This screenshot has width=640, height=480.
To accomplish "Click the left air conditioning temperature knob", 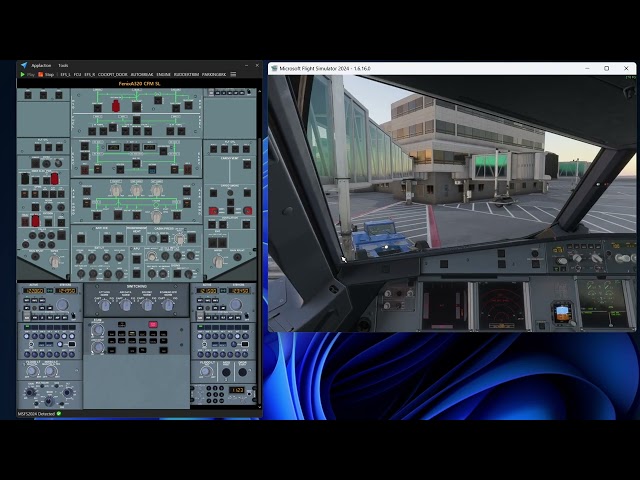I will coord(116,190).
